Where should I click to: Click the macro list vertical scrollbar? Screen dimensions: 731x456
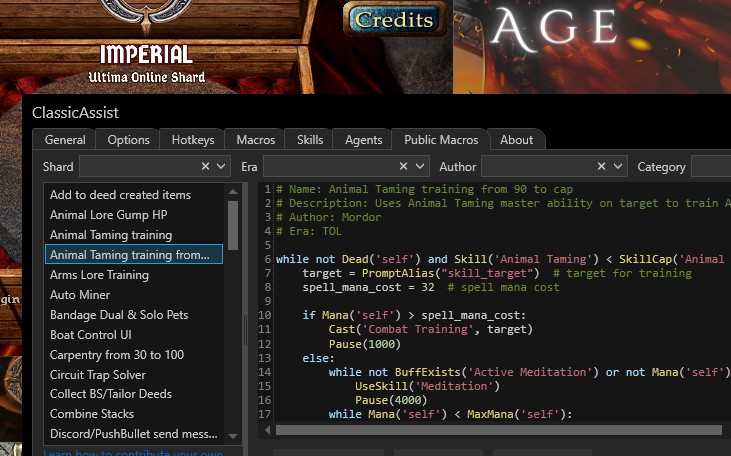(x=233, y=225)
